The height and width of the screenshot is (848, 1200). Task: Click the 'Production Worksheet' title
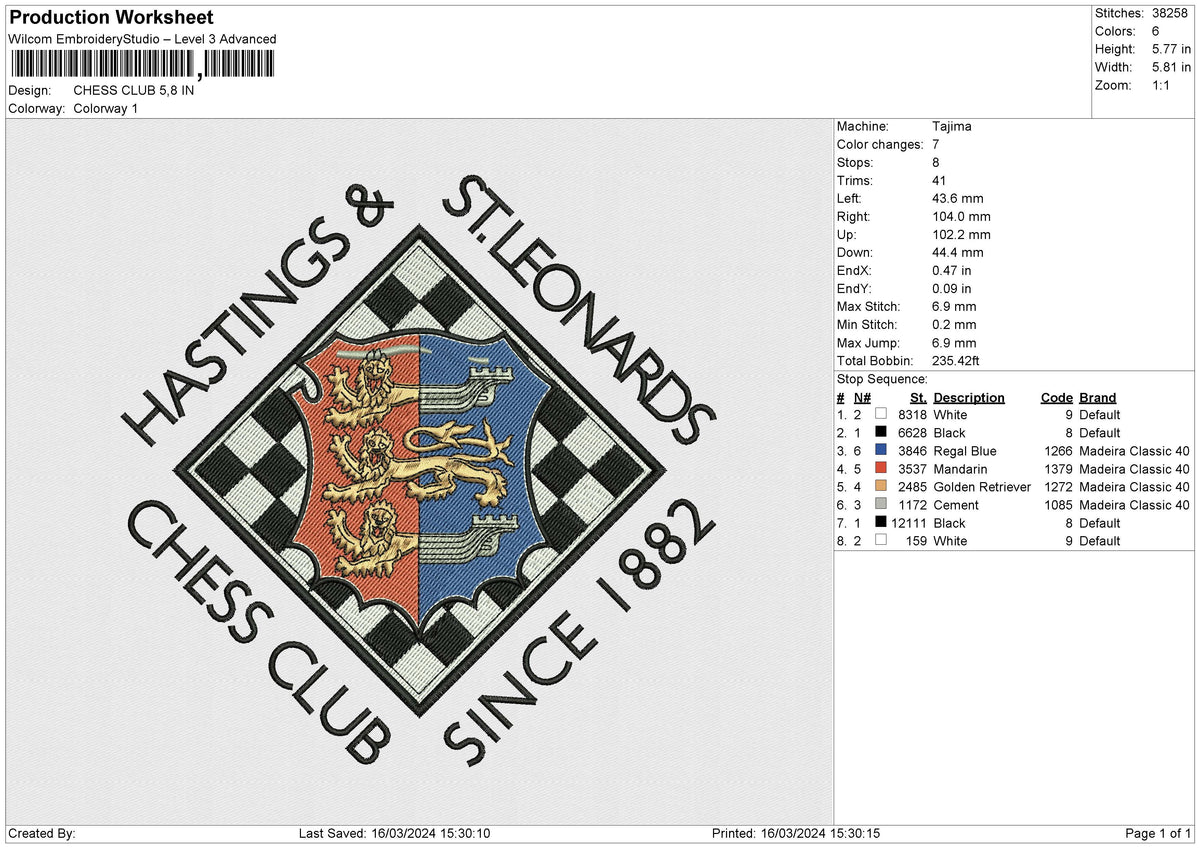(x=111, y=18)
